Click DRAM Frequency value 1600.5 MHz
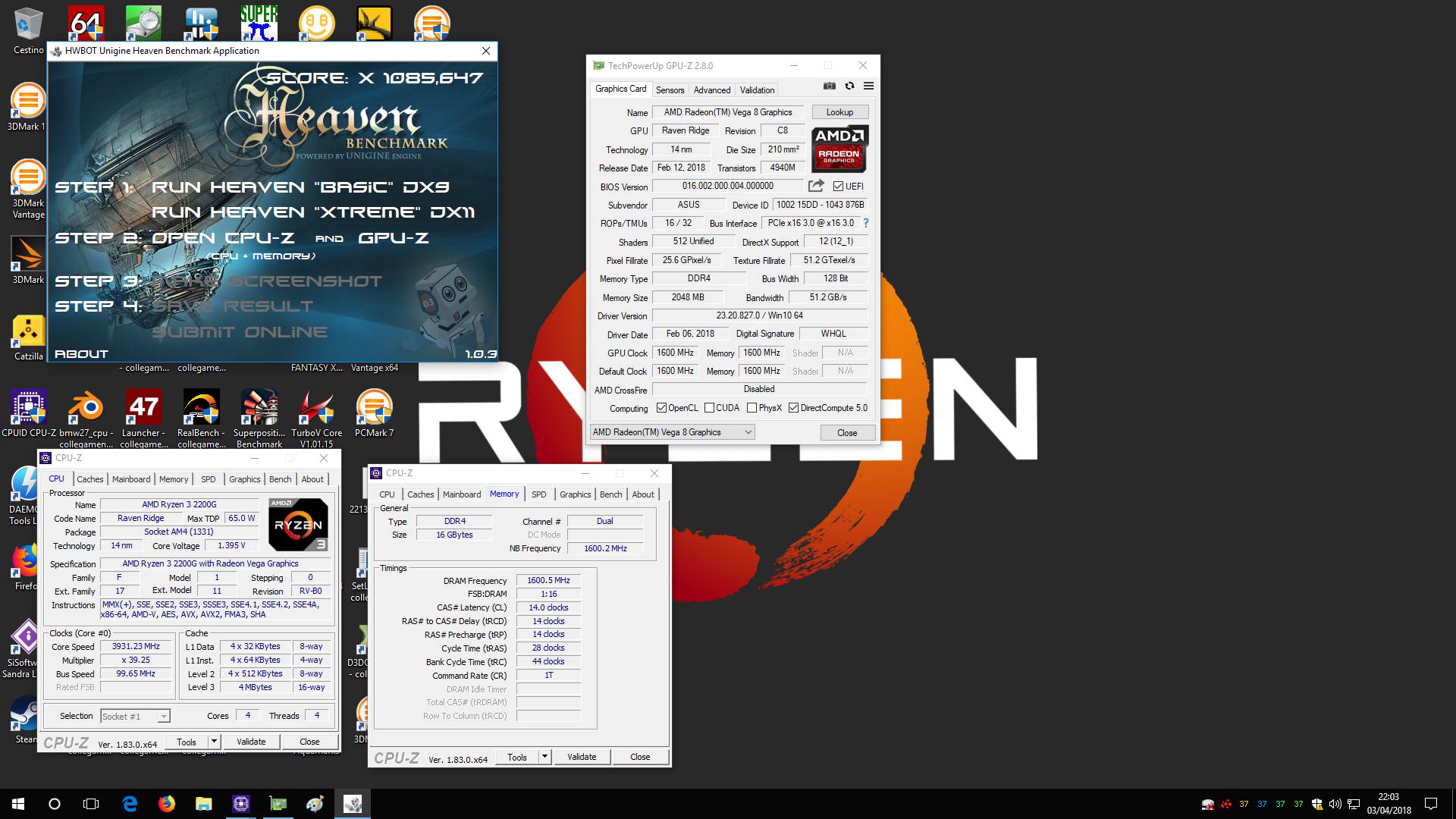Image resolution: width=1456 pixels, height=819 pixels. tap(548, 580)
